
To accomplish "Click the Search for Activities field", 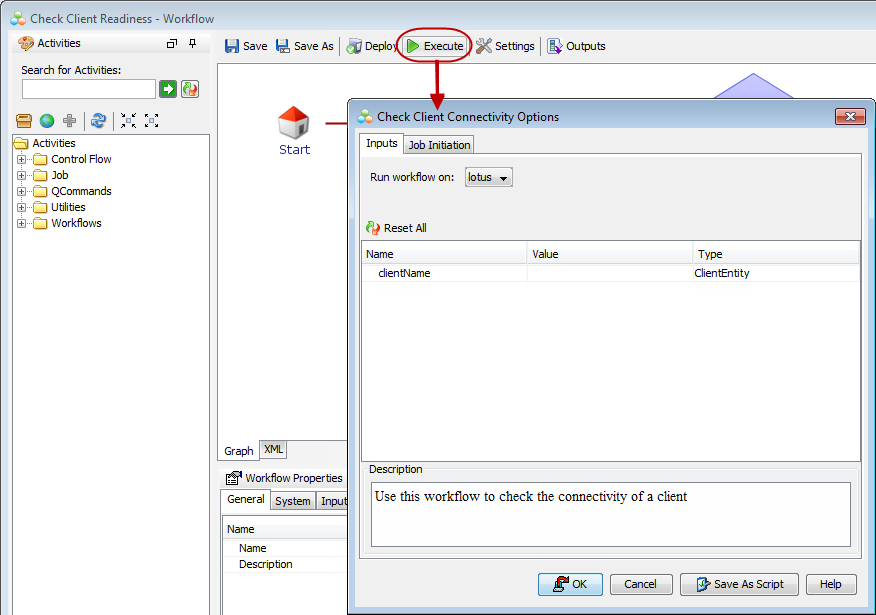I will [88, 89].
